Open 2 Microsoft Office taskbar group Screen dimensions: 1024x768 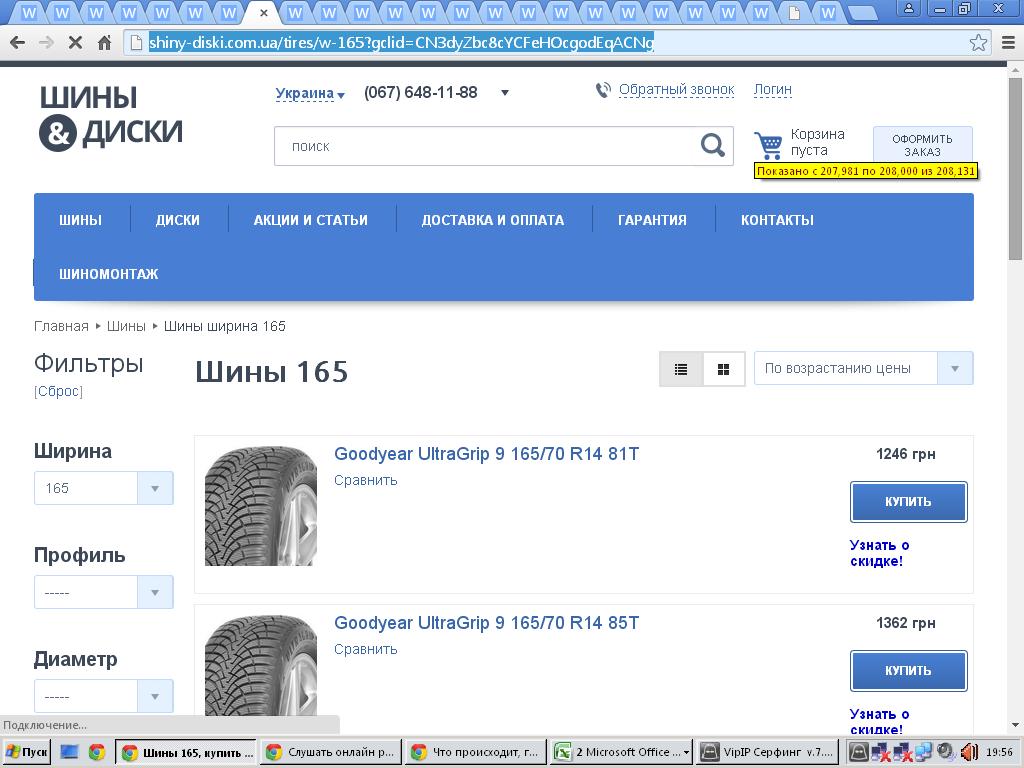(621, 752)
